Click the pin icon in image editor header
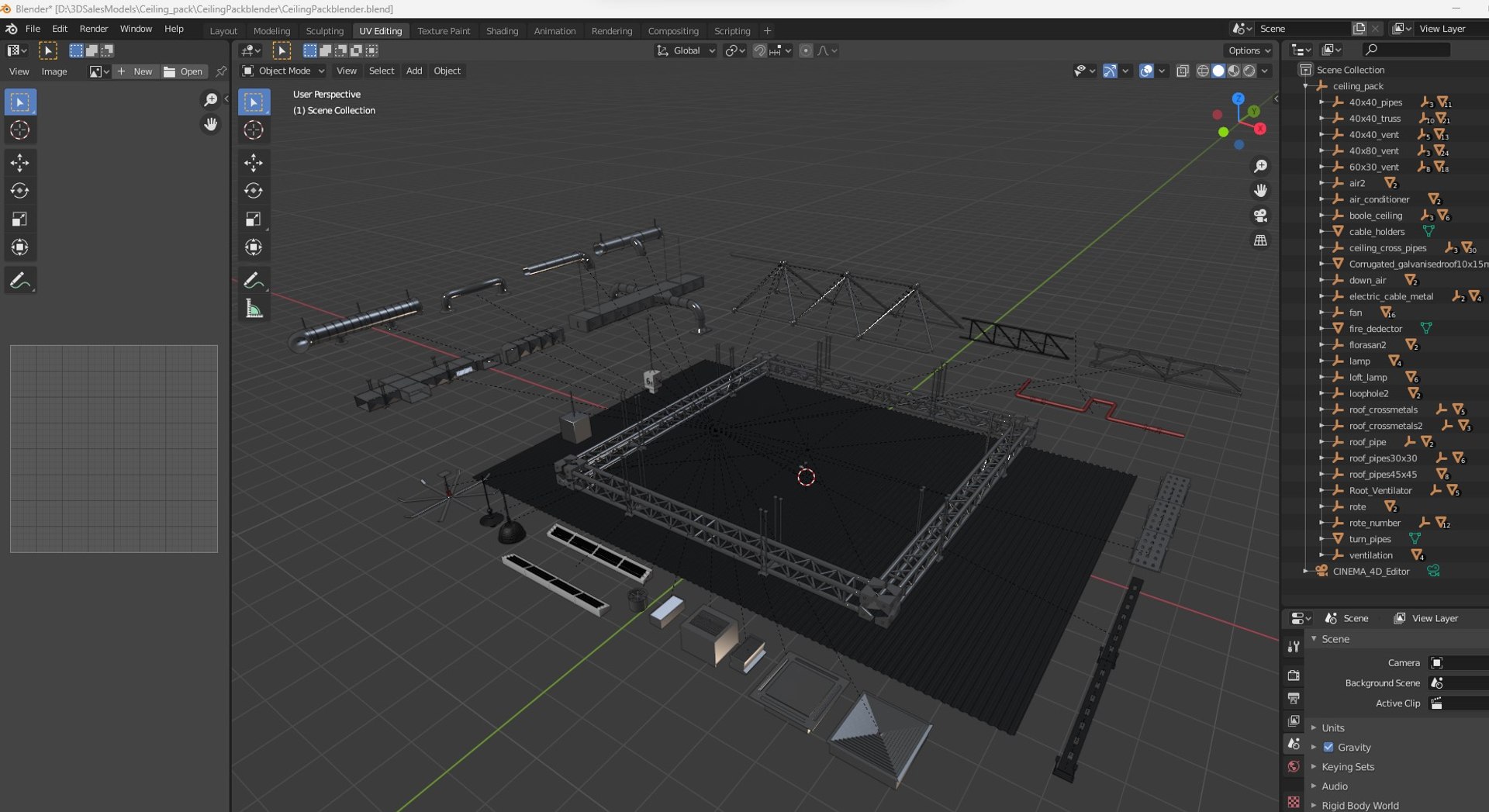 coord(221,71)
